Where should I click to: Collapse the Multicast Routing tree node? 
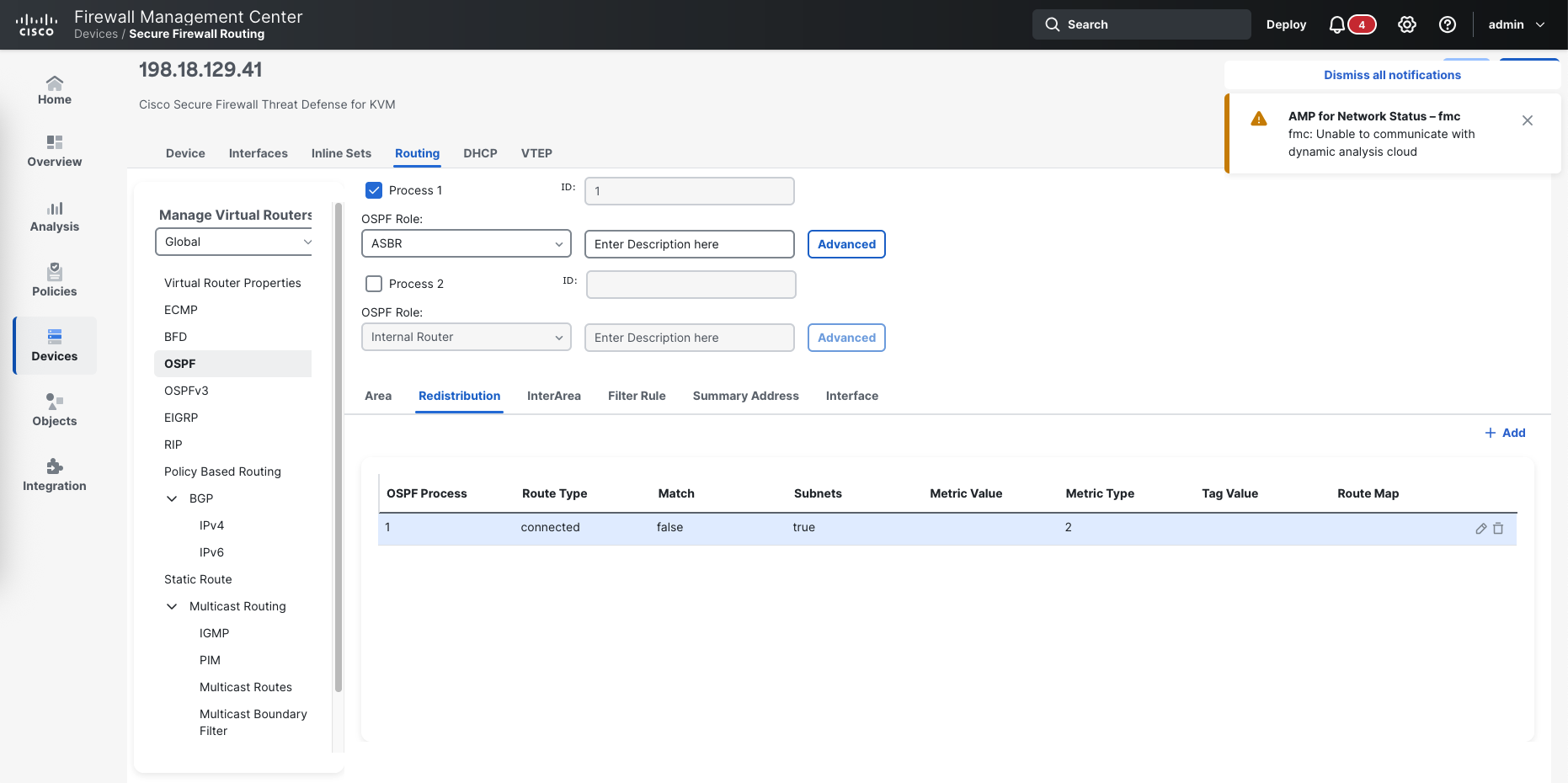pos(172,606)
